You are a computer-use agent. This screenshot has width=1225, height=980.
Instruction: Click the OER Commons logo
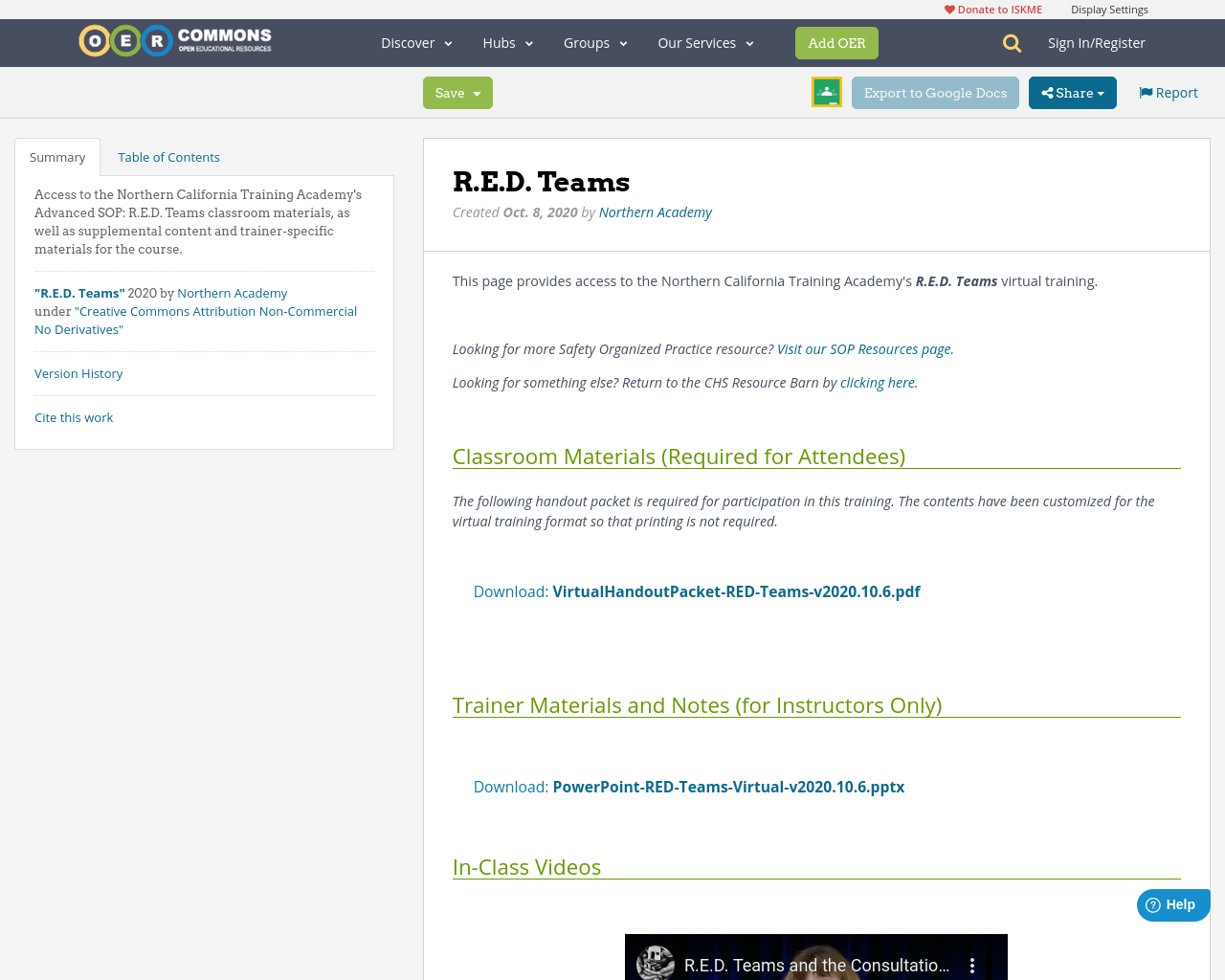[x=174, y=39]
